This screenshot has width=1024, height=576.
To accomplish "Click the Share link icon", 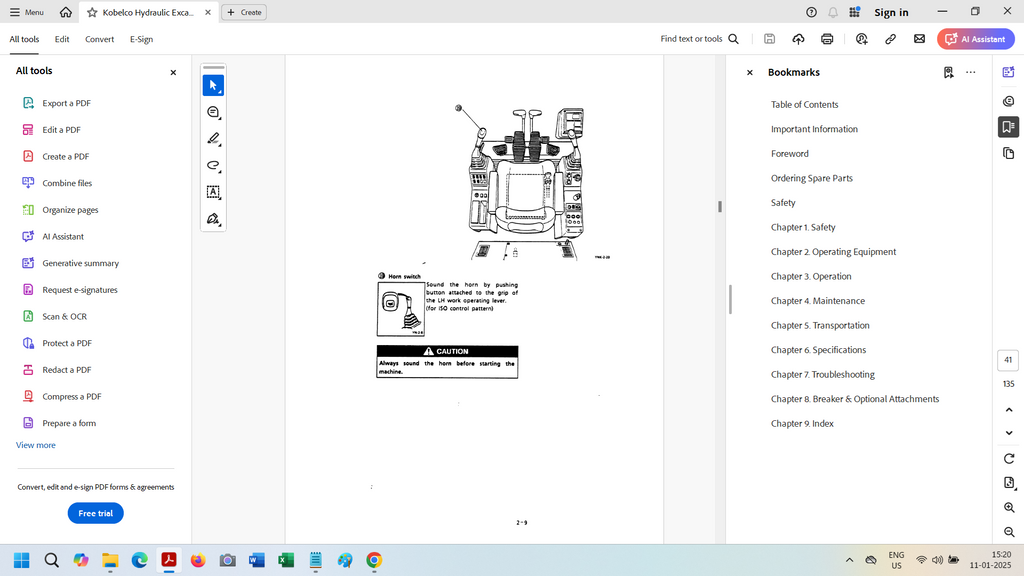I will tap(890, 39).
